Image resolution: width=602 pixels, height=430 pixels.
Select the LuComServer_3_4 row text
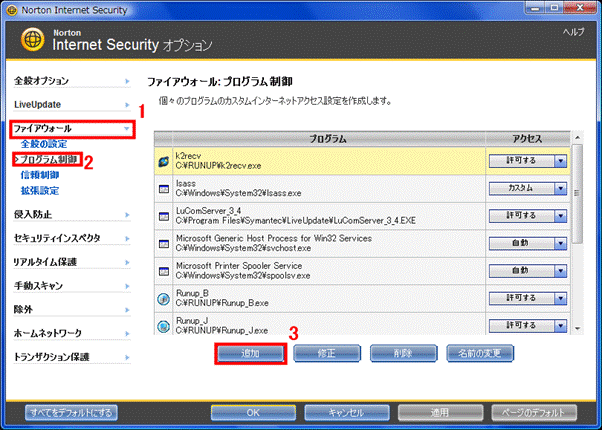point(296,216)
